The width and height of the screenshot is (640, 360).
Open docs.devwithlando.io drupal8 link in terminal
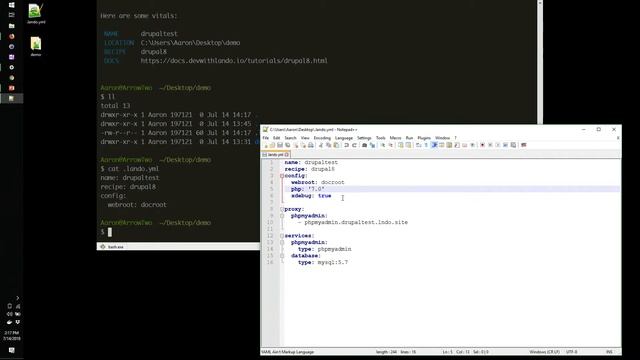234,61
